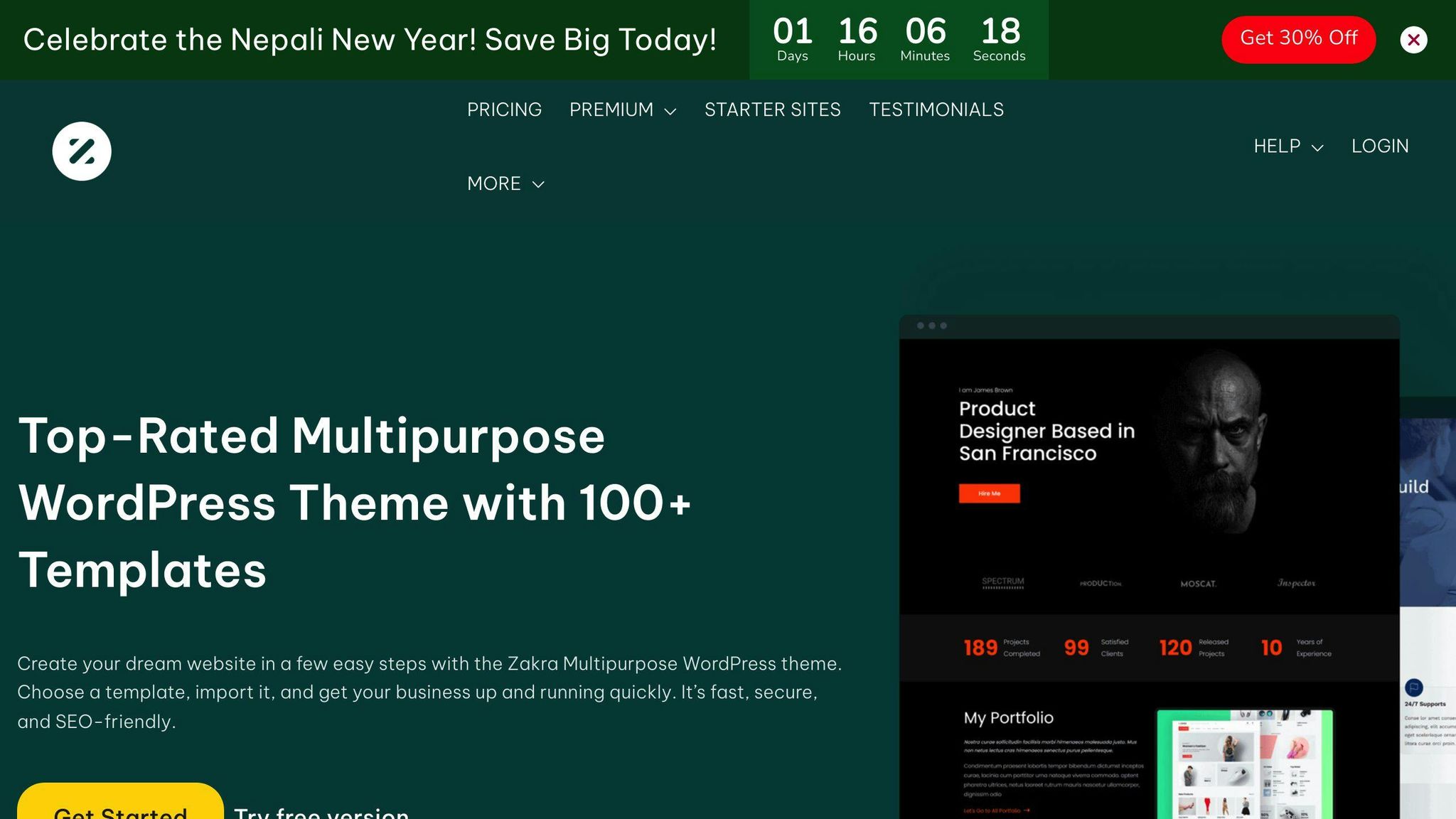Click the Create your dream website description paragraph
This screenshot has width=1456, height=819.
429,692
